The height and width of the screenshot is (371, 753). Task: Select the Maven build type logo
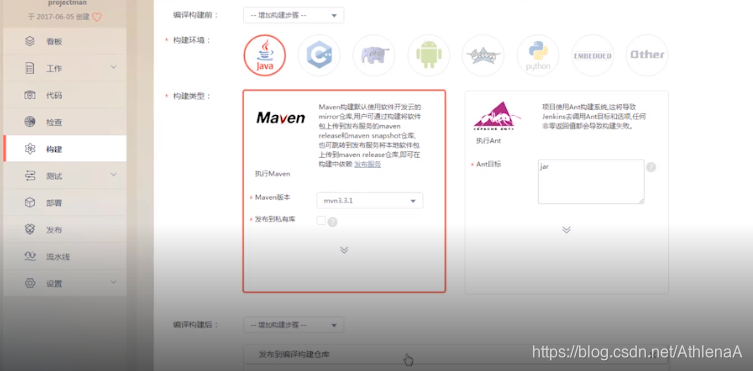coord(280,118)
